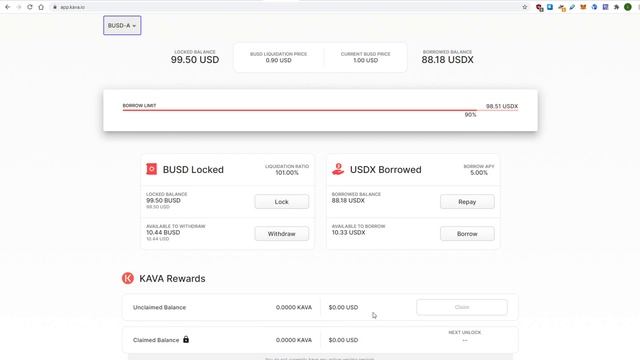
Task: Bookmark this page with the star icon
Action: click(x=525, y=7)
